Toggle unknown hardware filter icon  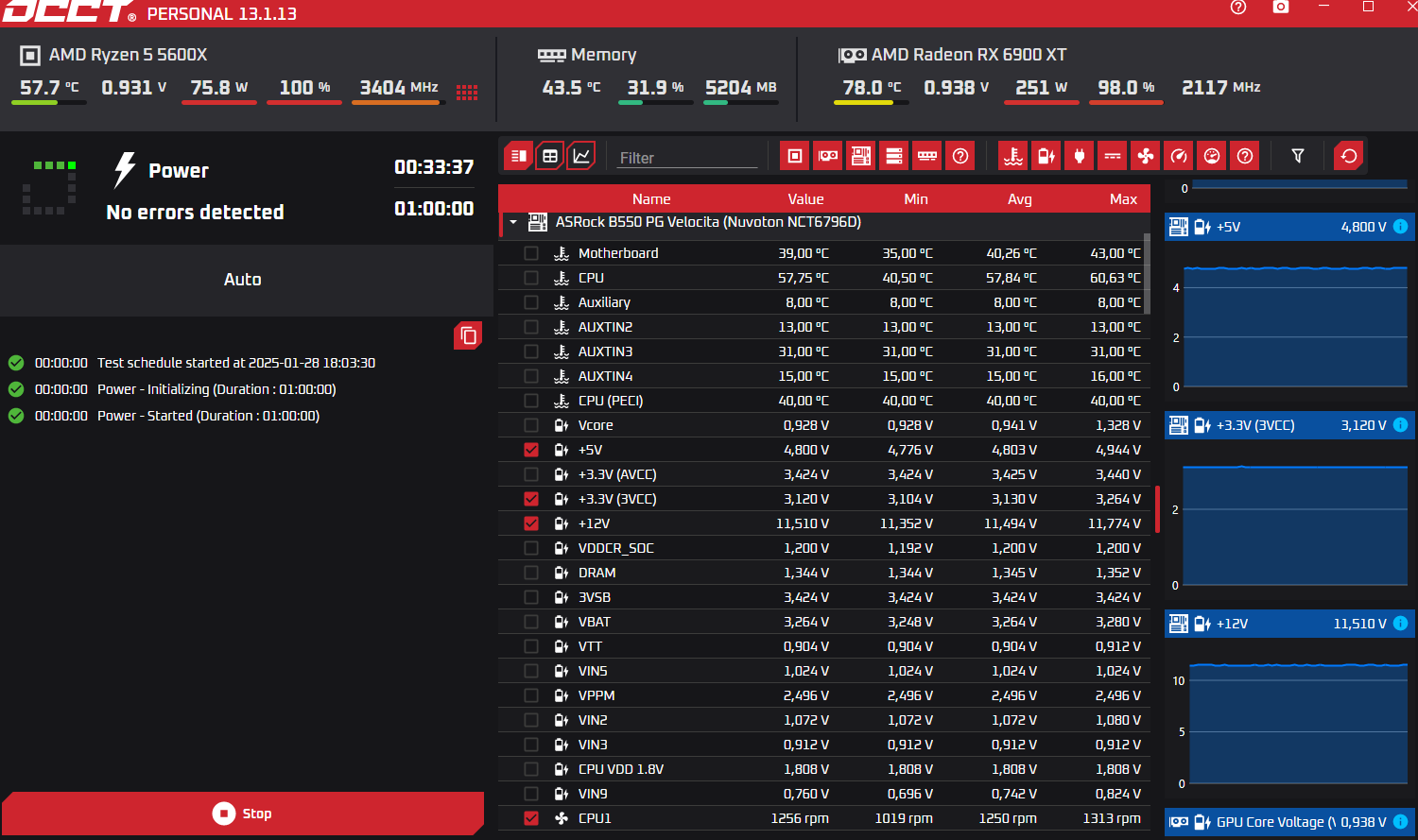(x=960, y=156)
